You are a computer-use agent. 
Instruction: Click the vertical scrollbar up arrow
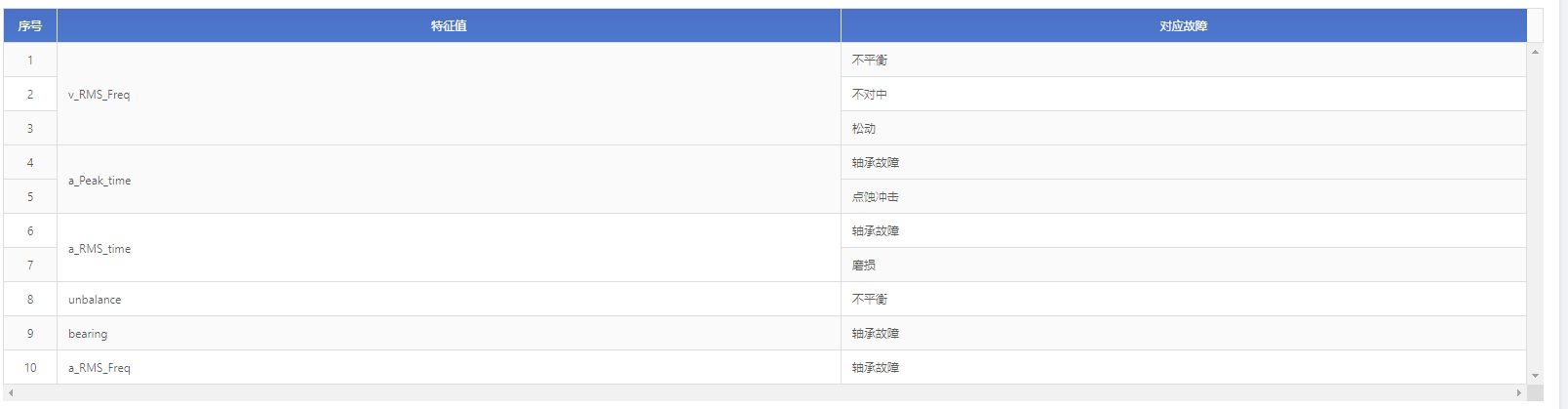point(1535,52)
